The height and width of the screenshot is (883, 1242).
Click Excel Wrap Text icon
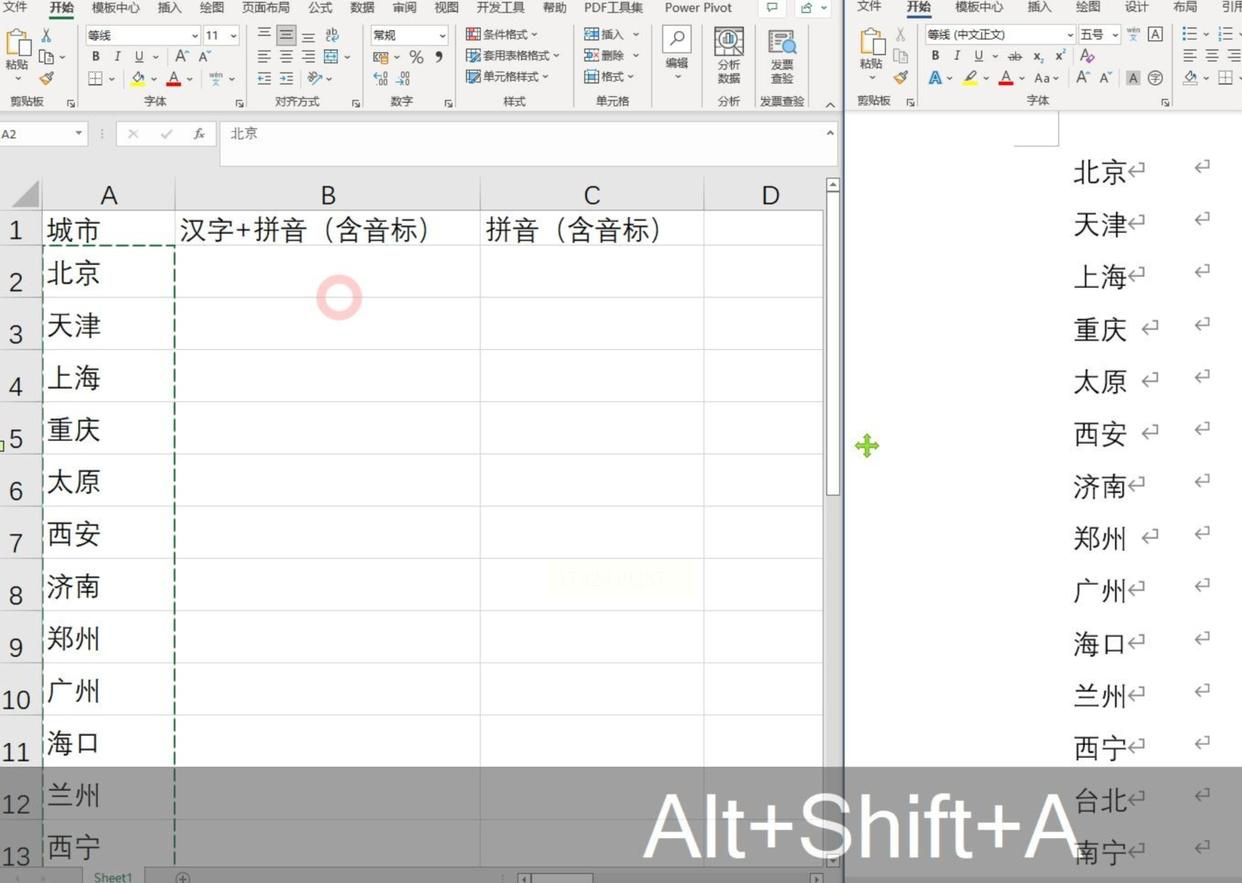[x=332, y=35]
